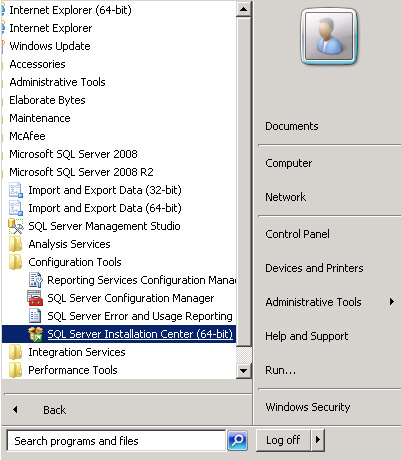
Task: Open Devices and Printers
Action: (314, 268)
